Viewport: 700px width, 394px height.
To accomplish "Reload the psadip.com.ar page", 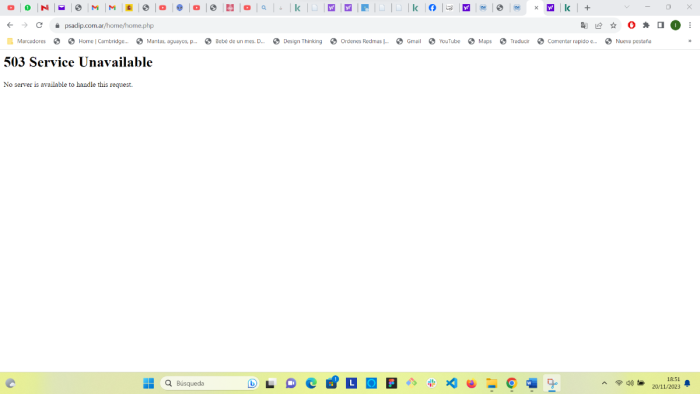I will pyautogui.click(x=39, y=25).
